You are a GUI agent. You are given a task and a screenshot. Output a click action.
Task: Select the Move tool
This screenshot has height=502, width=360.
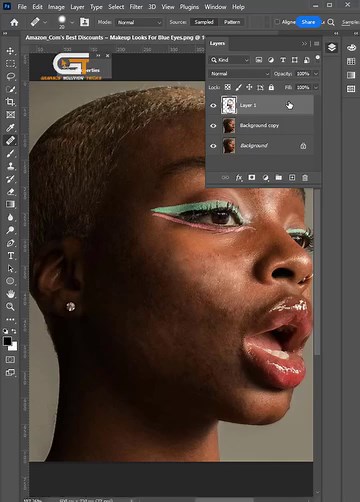click(x=10, y=51)
